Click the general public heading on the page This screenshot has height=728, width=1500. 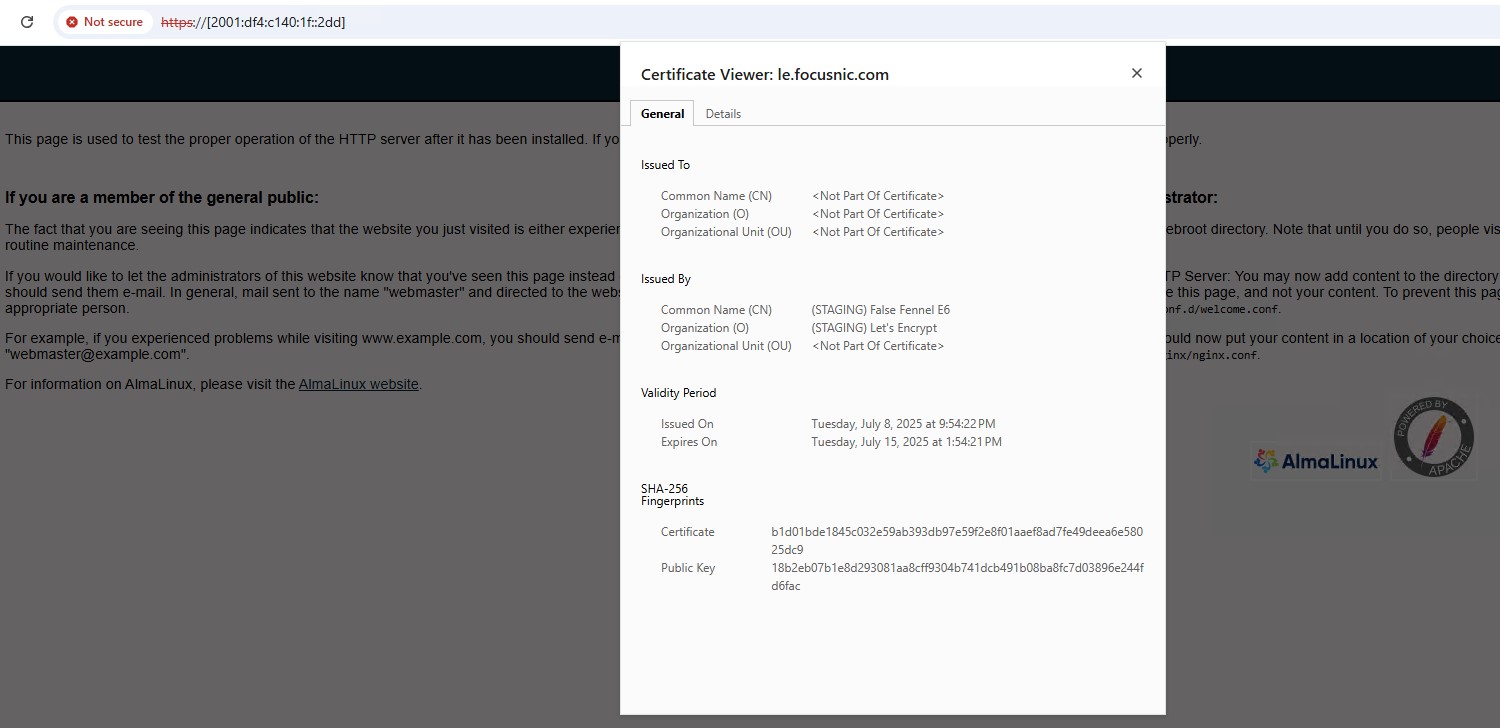tap(162, 198)
